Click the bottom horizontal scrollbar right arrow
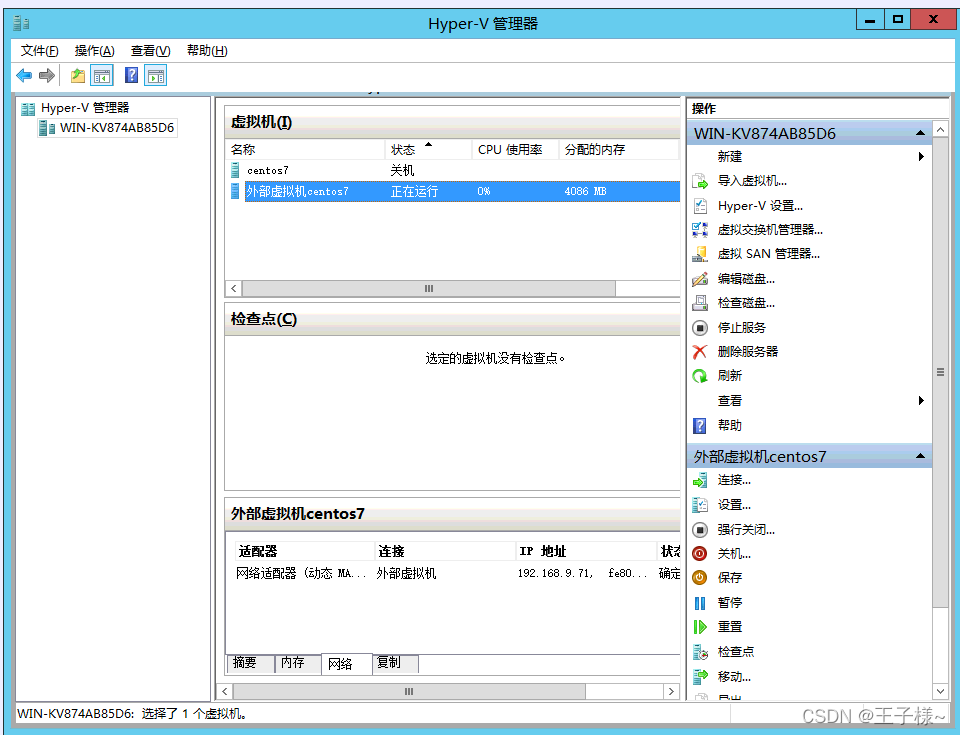 tap(672, 692)
